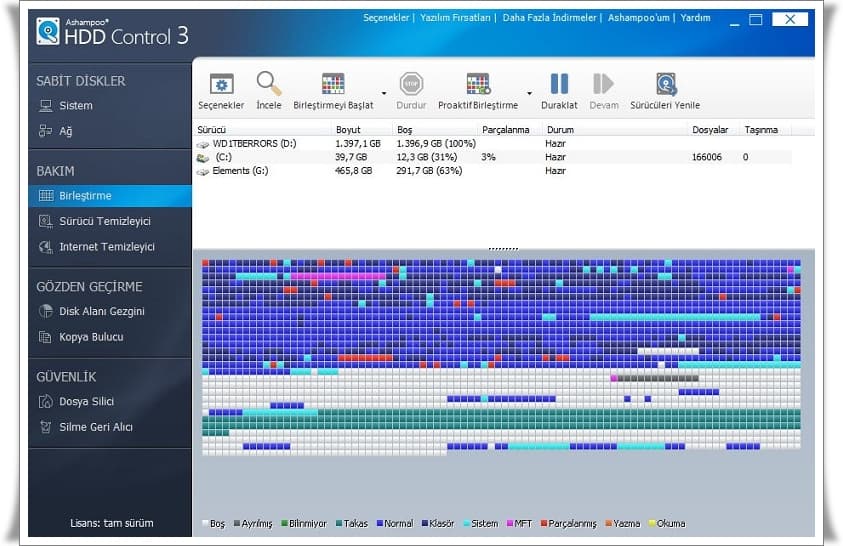Pause with the Duraklat icon

[x=559, y=84]
